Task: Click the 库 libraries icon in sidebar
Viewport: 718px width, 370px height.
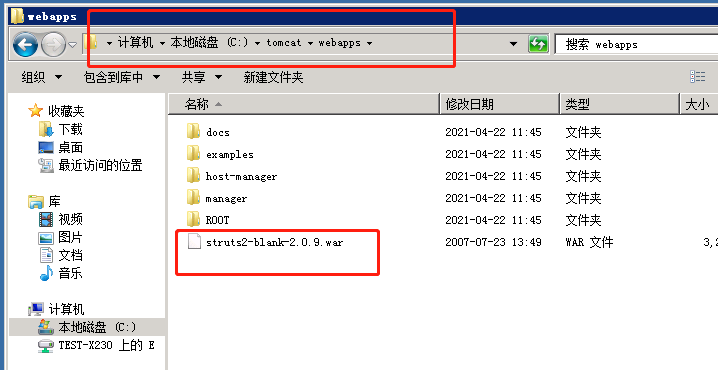Action: (36, 201)
